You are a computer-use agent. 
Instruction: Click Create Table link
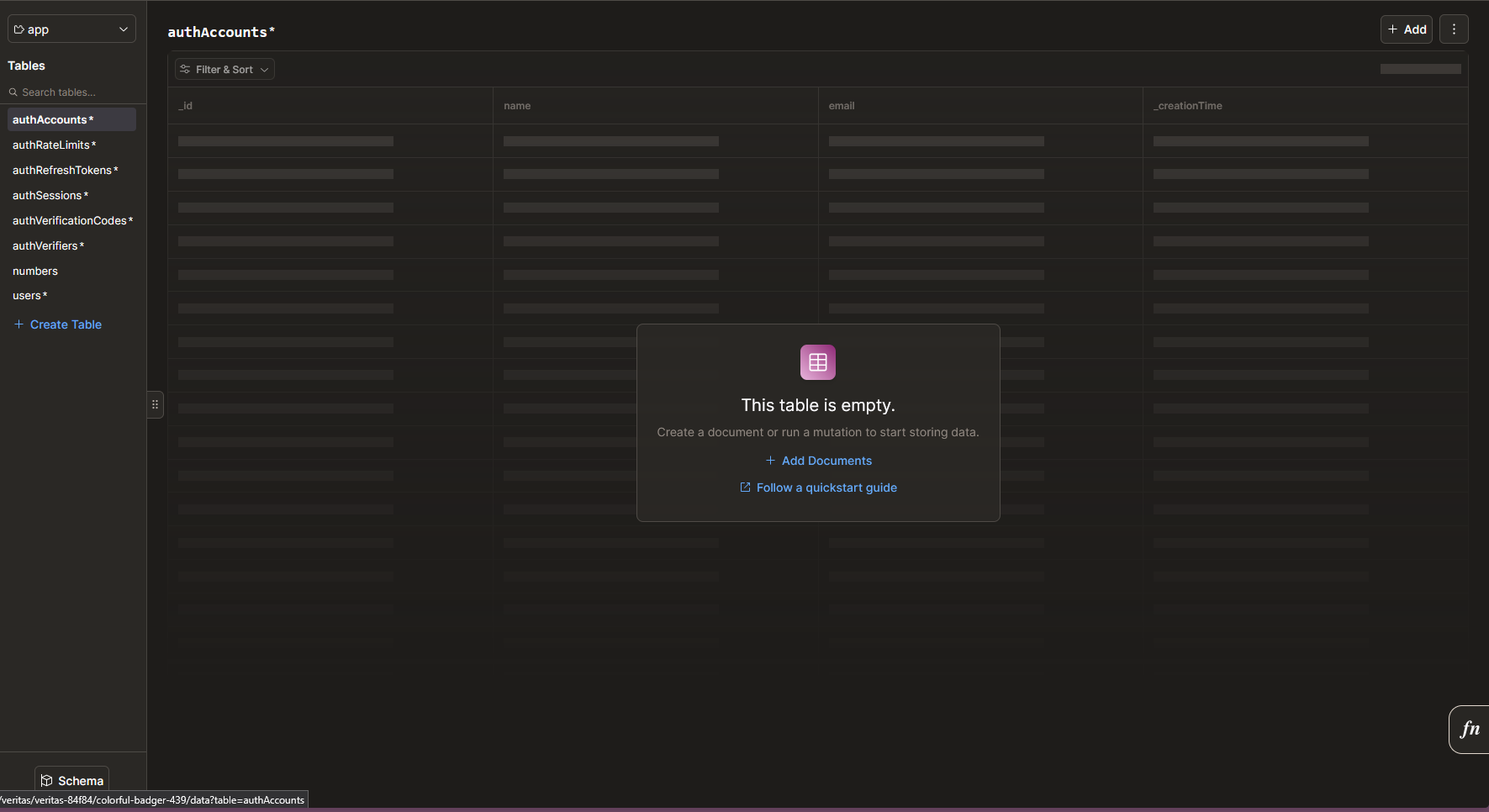click(x=57, y=324)
